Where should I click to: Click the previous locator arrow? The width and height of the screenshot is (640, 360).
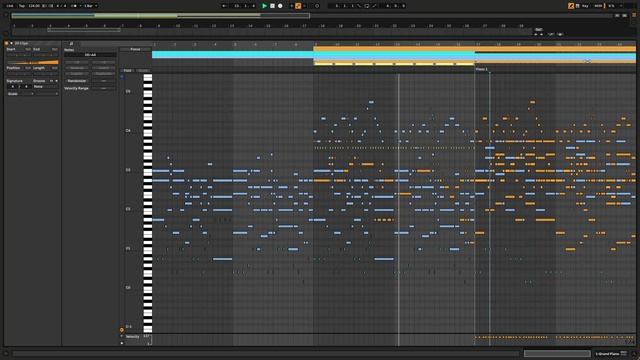(x=536, y=35)
